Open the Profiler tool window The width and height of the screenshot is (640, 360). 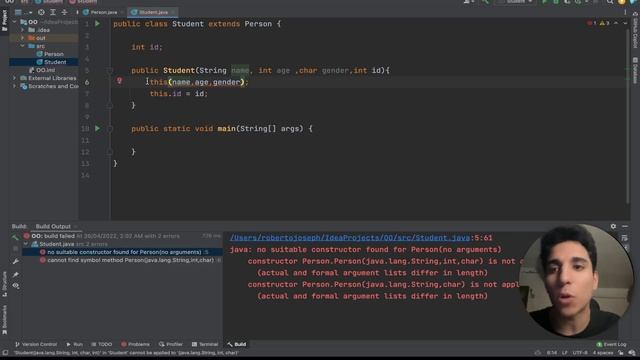pos(171,344)
